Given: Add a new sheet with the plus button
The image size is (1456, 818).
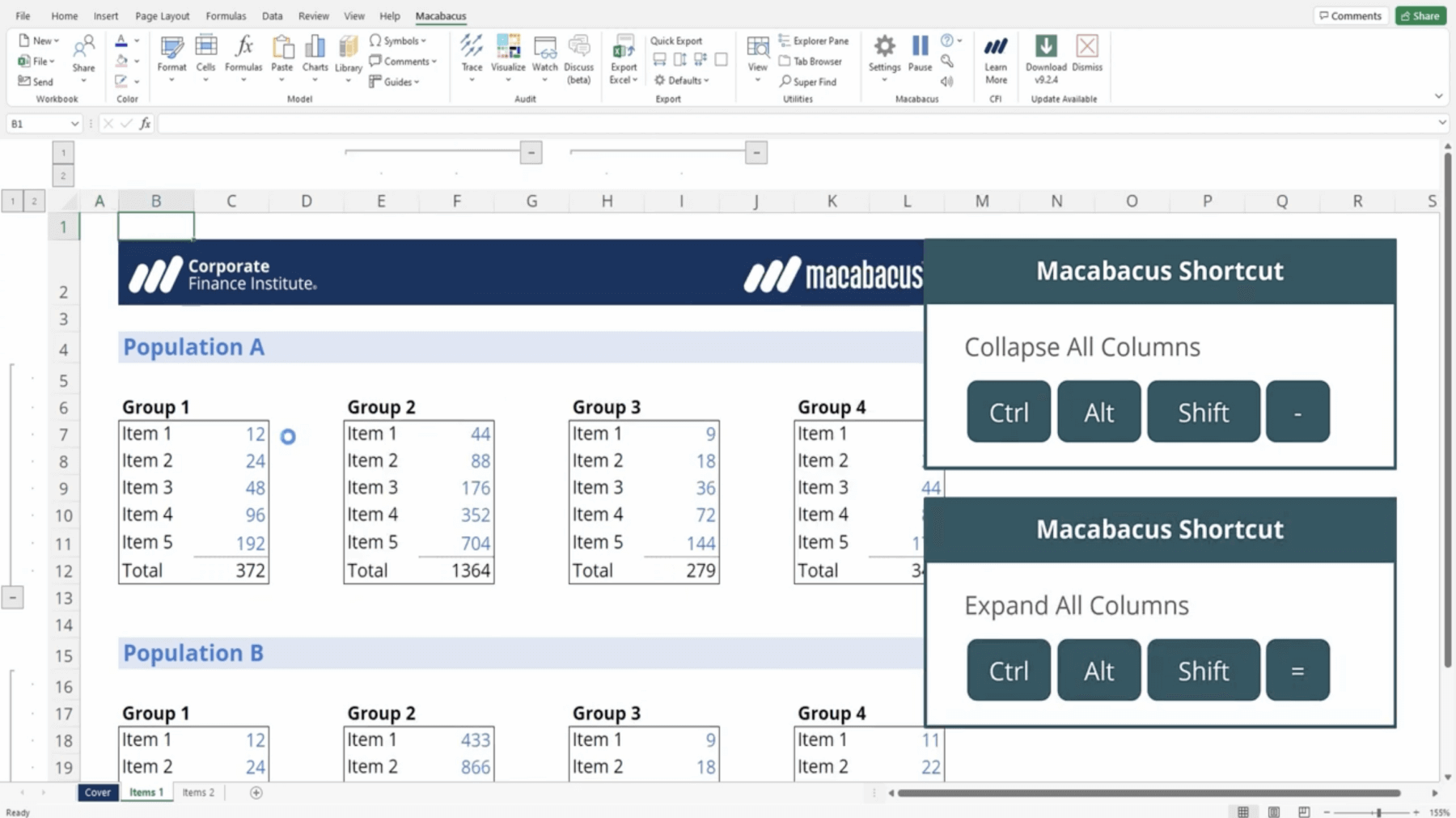Looking at the screenshot, I should 256,792.
